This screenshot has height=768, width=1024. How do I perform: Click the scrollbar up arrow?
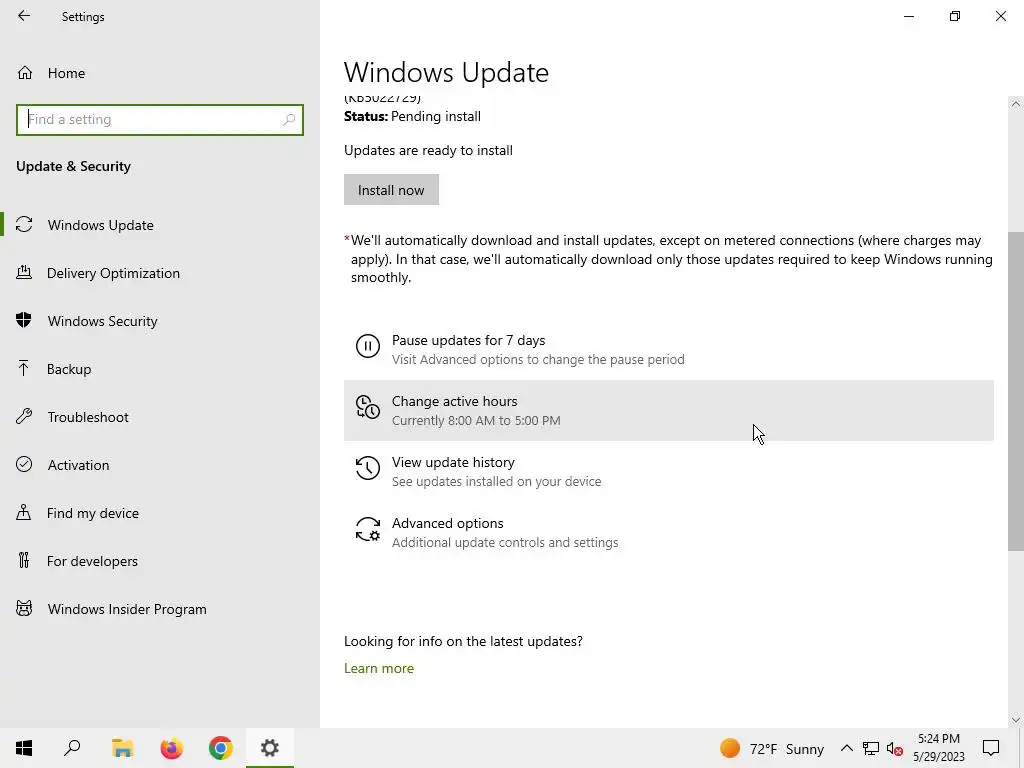(1016, 104)
